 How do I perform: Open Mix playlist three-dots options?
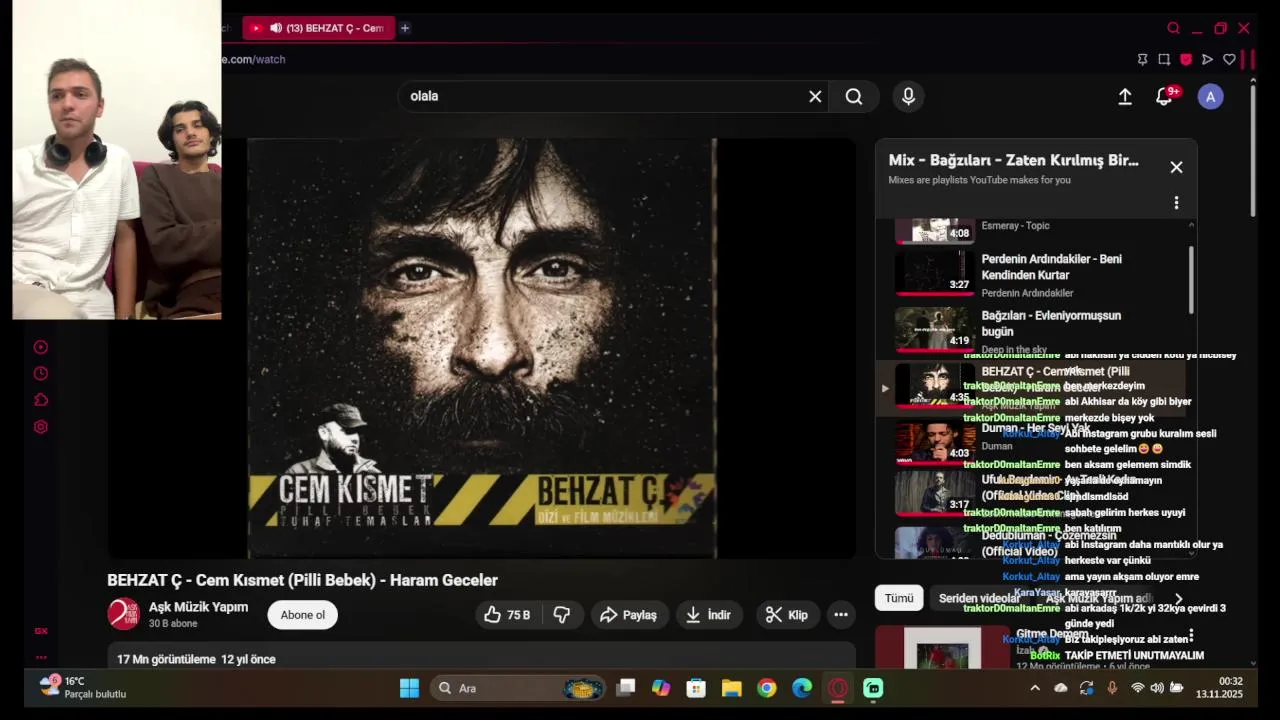[x=1176, y=202]
